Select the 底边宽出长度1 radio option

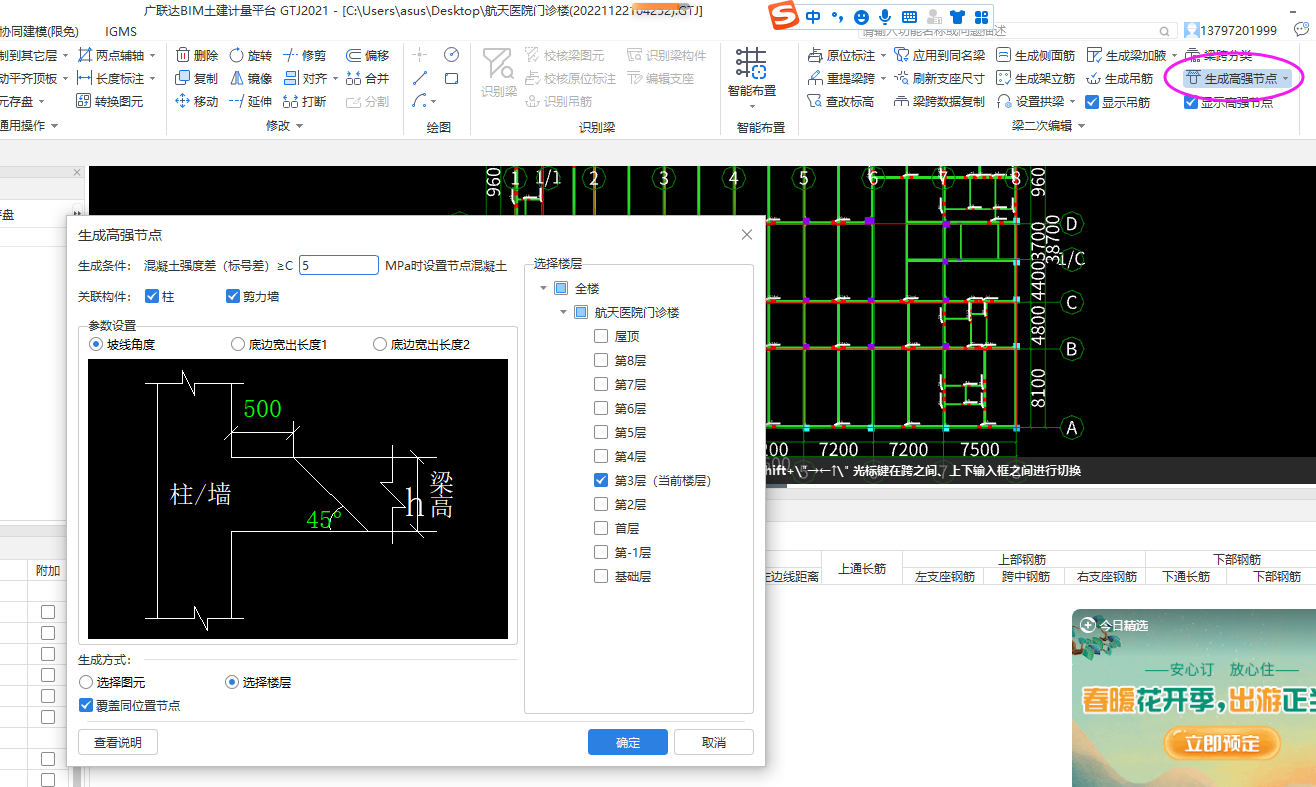coord(238,344)
